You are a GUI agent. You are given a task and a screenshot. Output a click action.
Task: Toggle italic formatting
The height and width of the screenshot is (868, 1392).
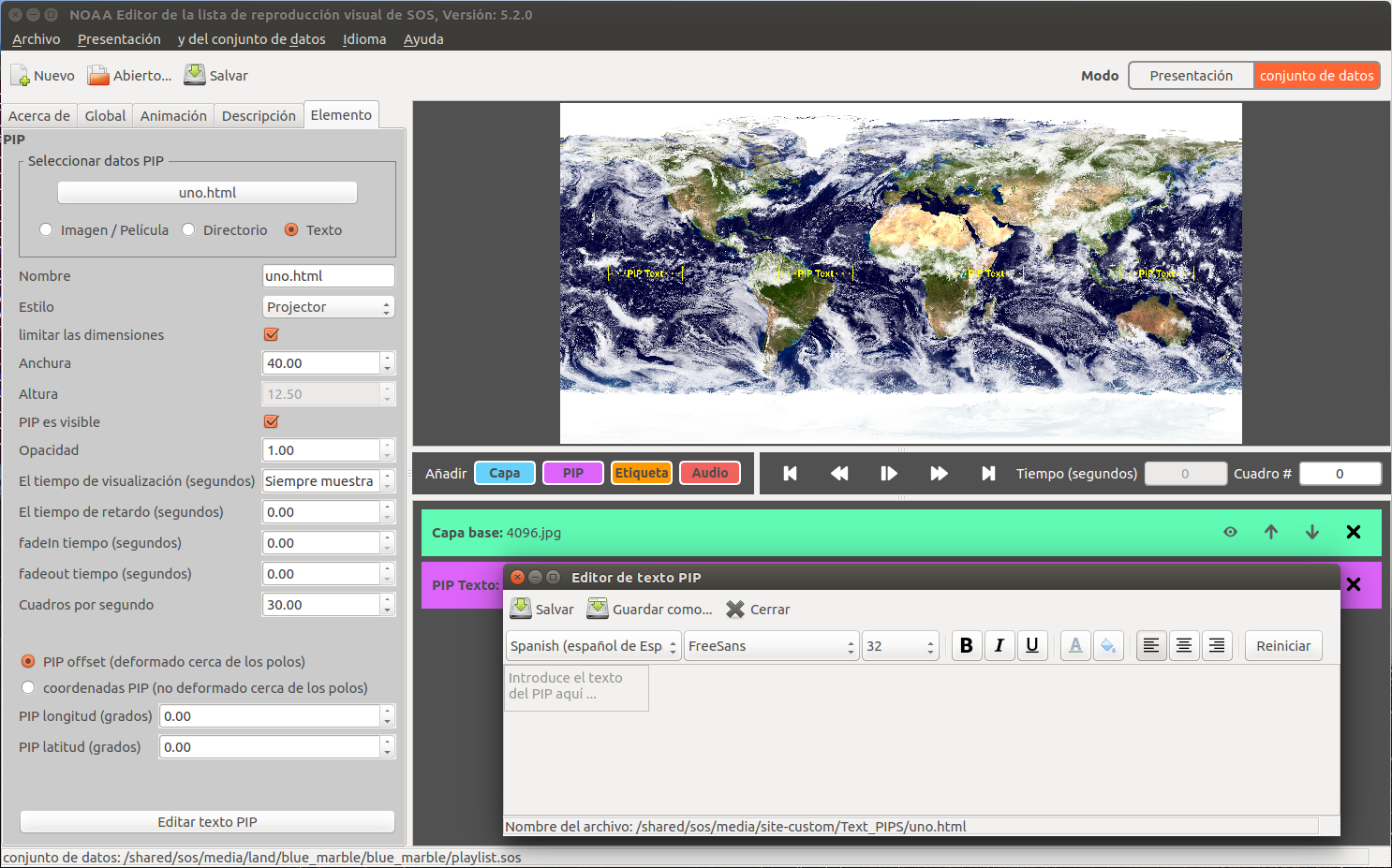click(1000, 645)
